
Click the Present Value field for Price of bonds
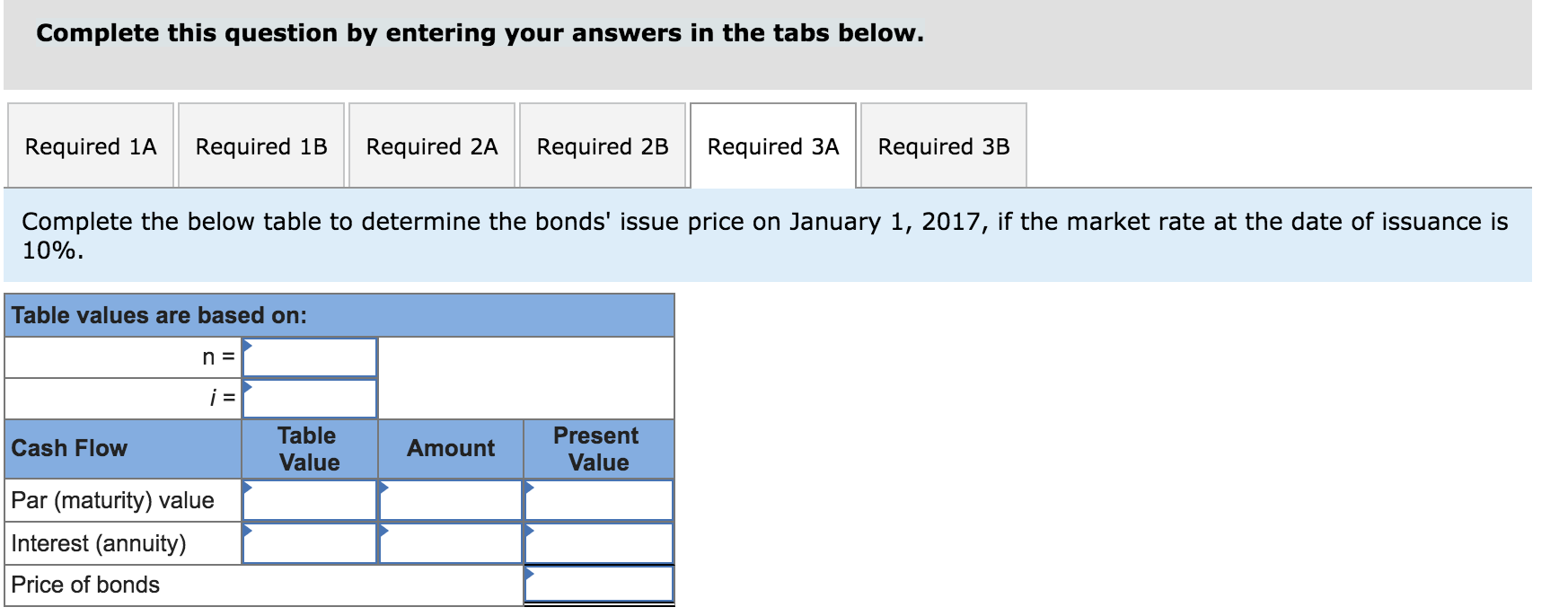click(597, 585)
